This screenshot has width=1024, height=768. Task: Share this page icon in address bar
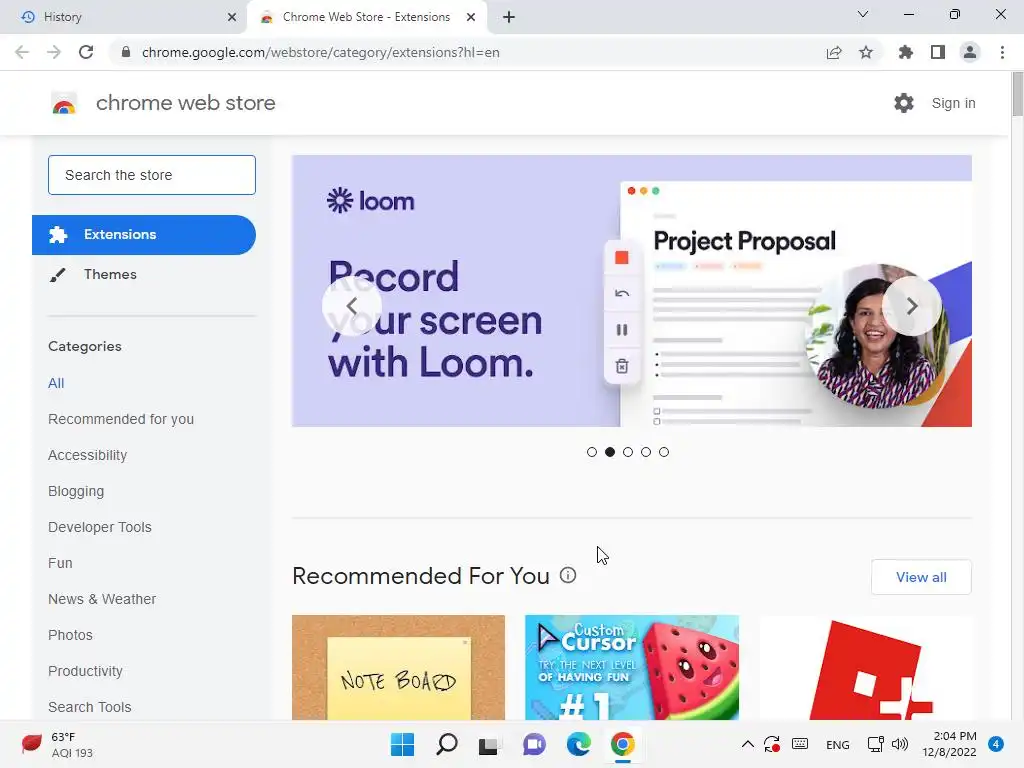coord(834,52)
